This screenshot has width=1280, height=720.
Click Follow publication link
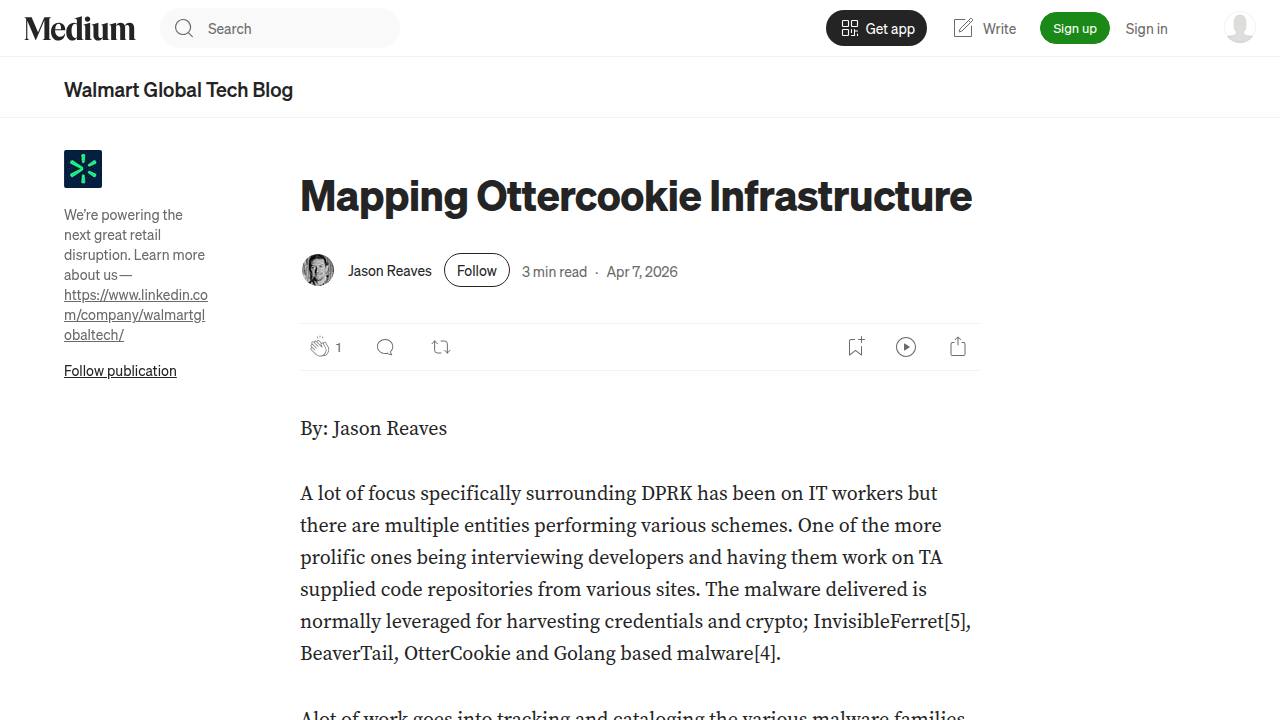(x=120, y=370)
